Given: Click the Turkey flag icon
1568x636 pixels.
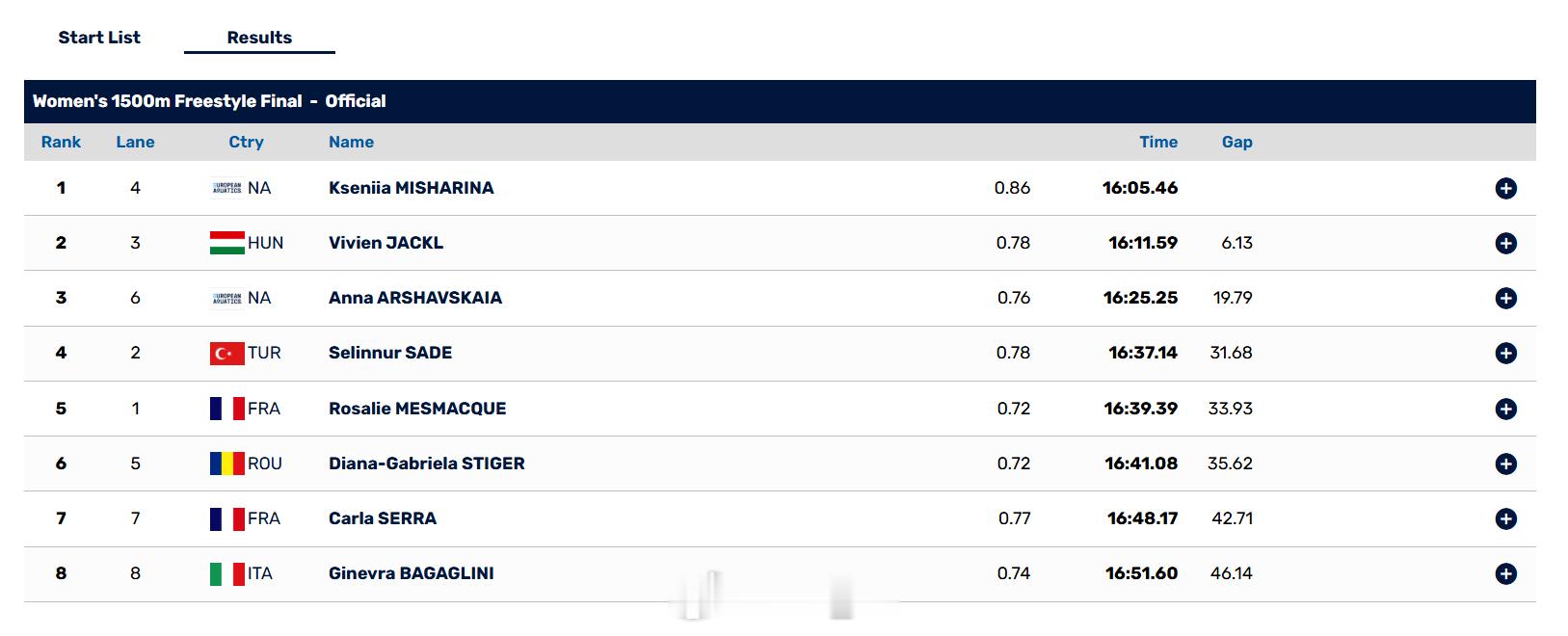Looking at the screenshot, I should pyautogui.click(x=227, y=354).
